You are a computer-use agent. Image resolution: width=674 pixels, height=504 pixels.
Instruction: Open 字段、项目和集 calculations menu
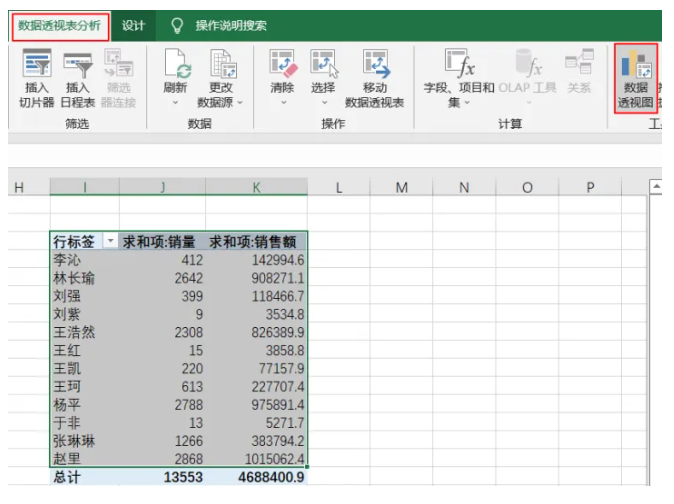click(459, 78)
